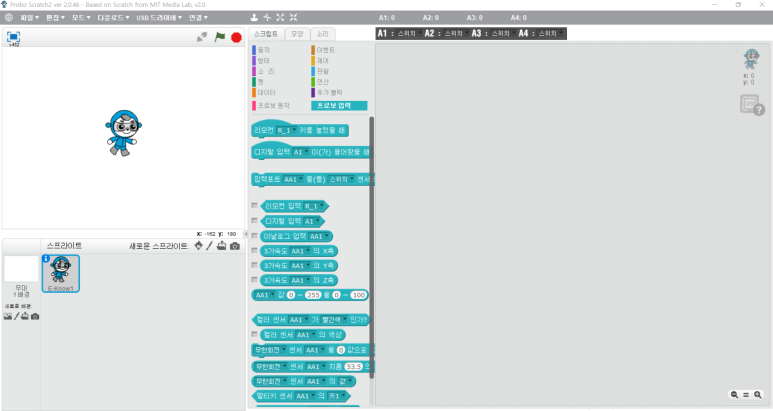
Task: Open R_1 dropdown in 리모컨 hat block
Action: coord(286,131)
